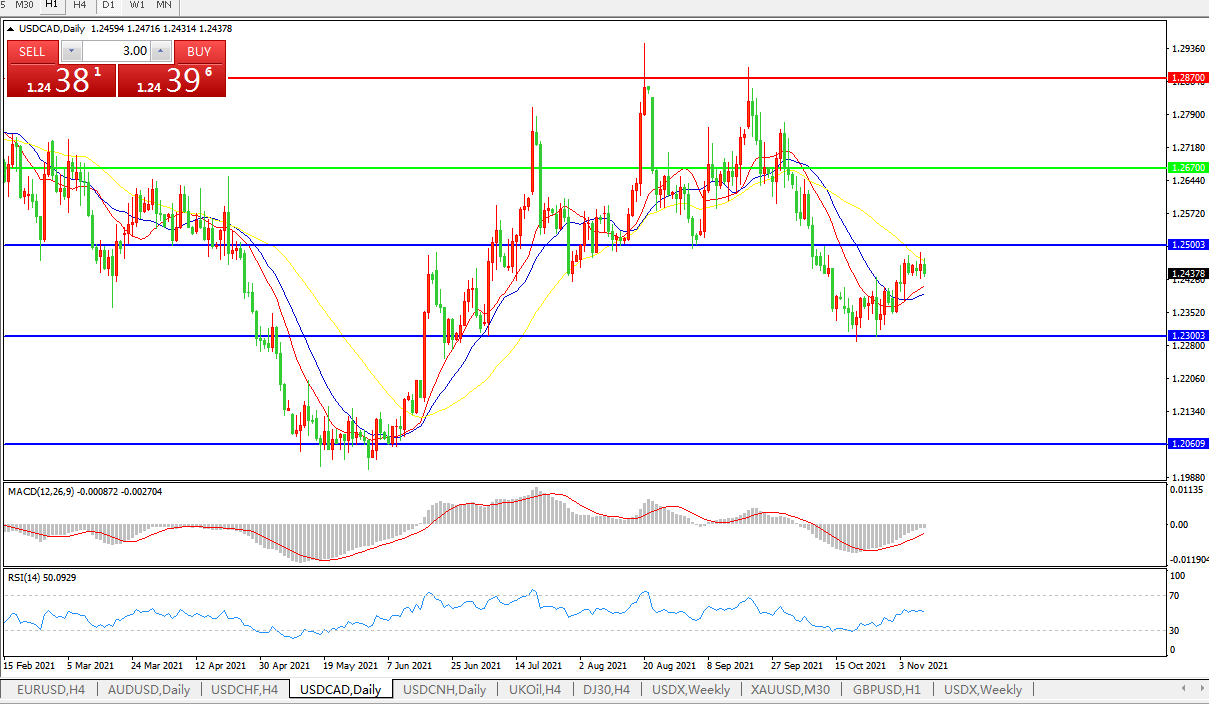Select the MN monthly timeframe

163,5
